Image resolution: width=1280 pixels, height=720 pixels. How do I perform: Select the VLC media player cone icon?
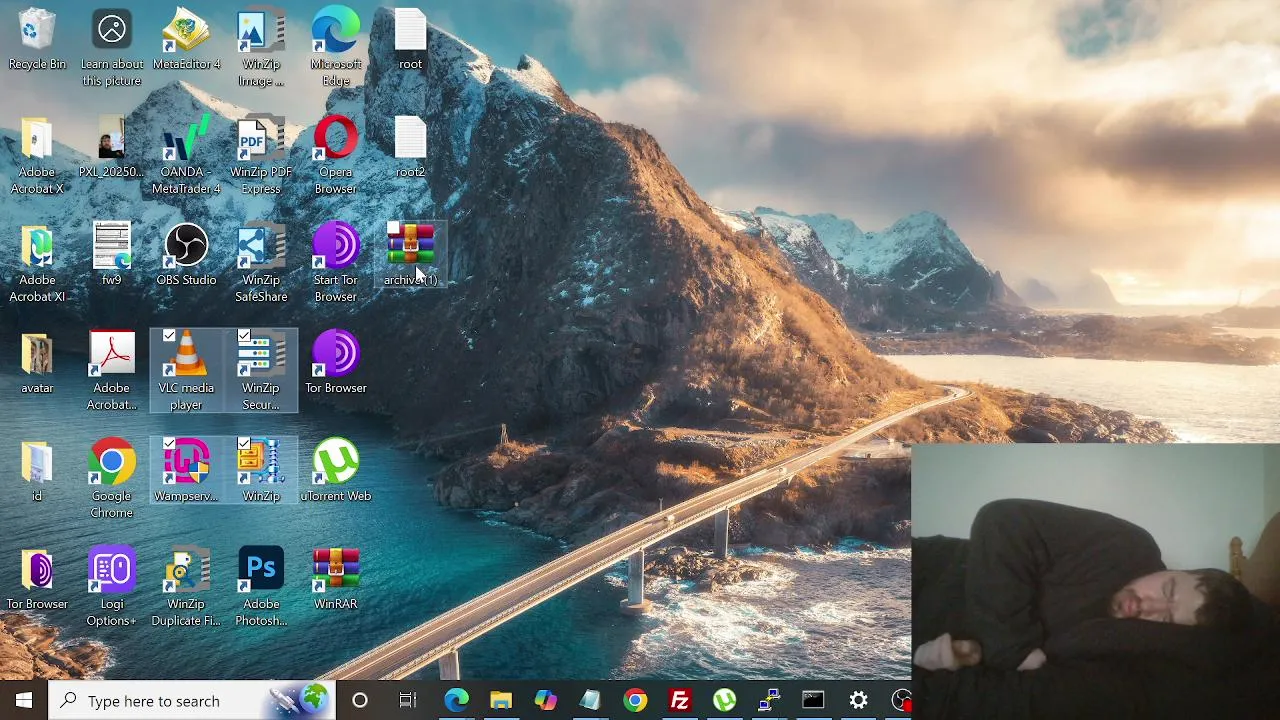186,355
